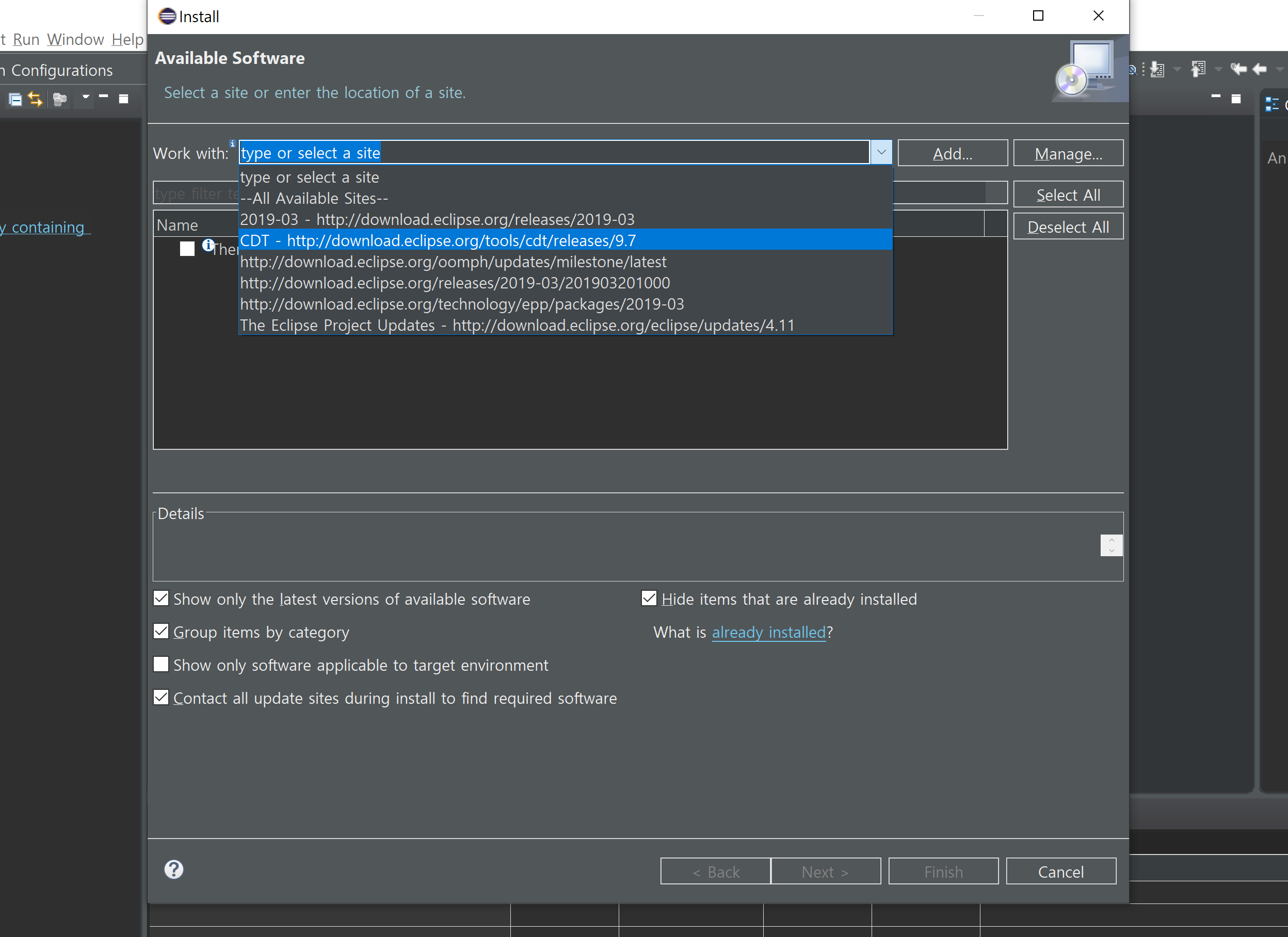Open the Window menu
This screenshot has height=937, width=1288.
click(x=75, y=39)
